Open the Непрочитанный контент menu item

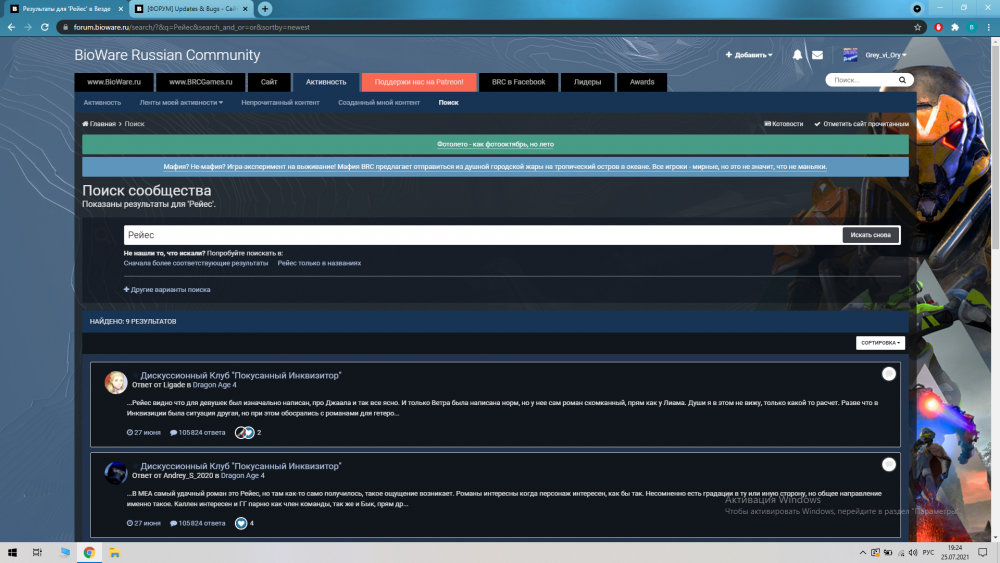click(280, 102)
